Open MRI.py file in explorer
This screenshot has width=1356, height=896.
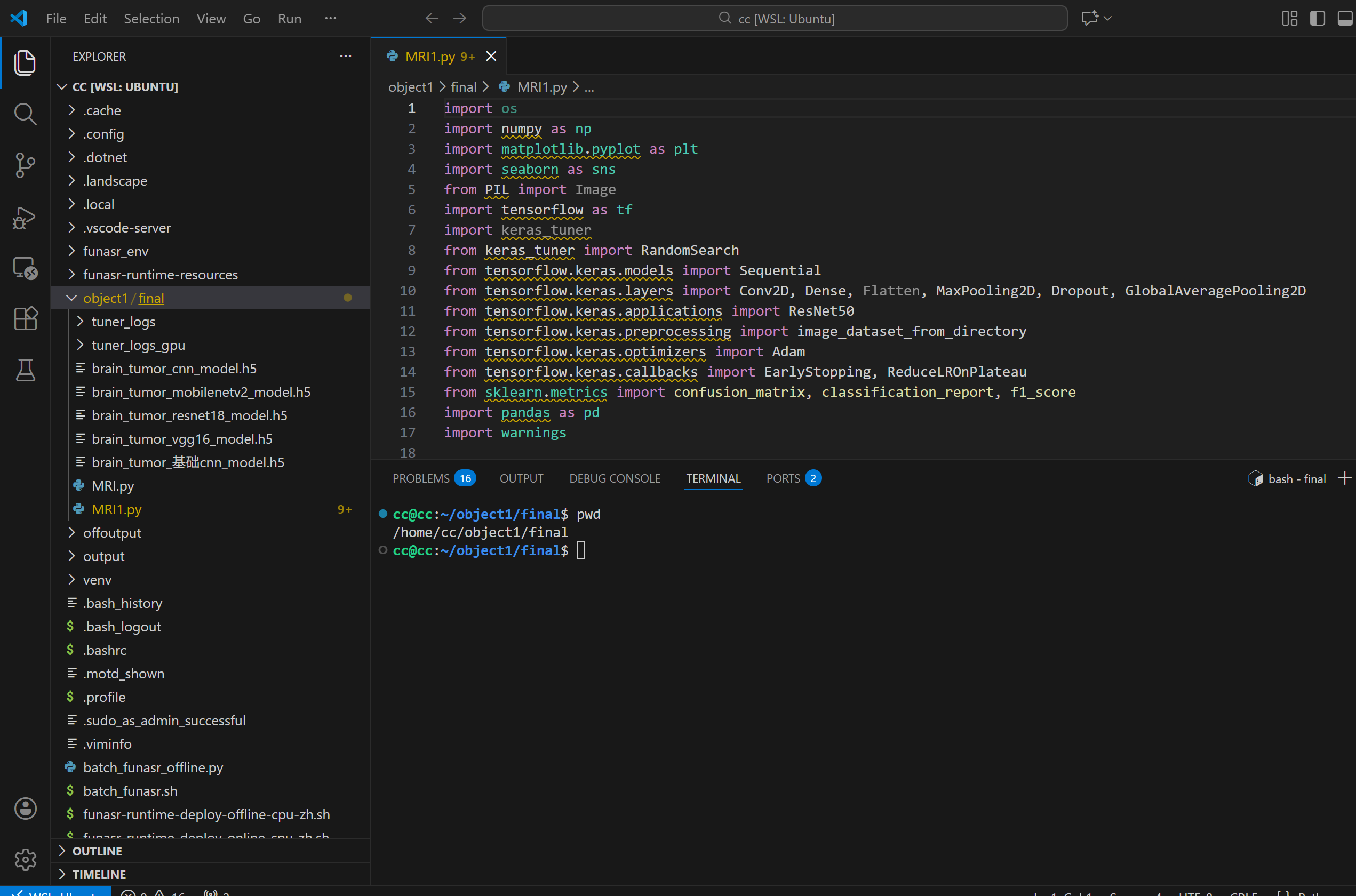click(113, 486)
